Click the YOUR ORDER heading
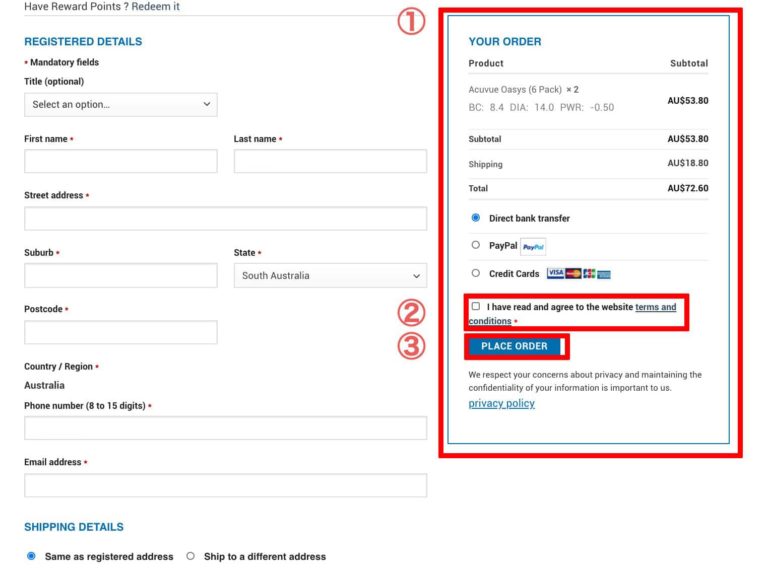This screenshot has height=574, width=768. pyautogui.click(x=505, y=42)
